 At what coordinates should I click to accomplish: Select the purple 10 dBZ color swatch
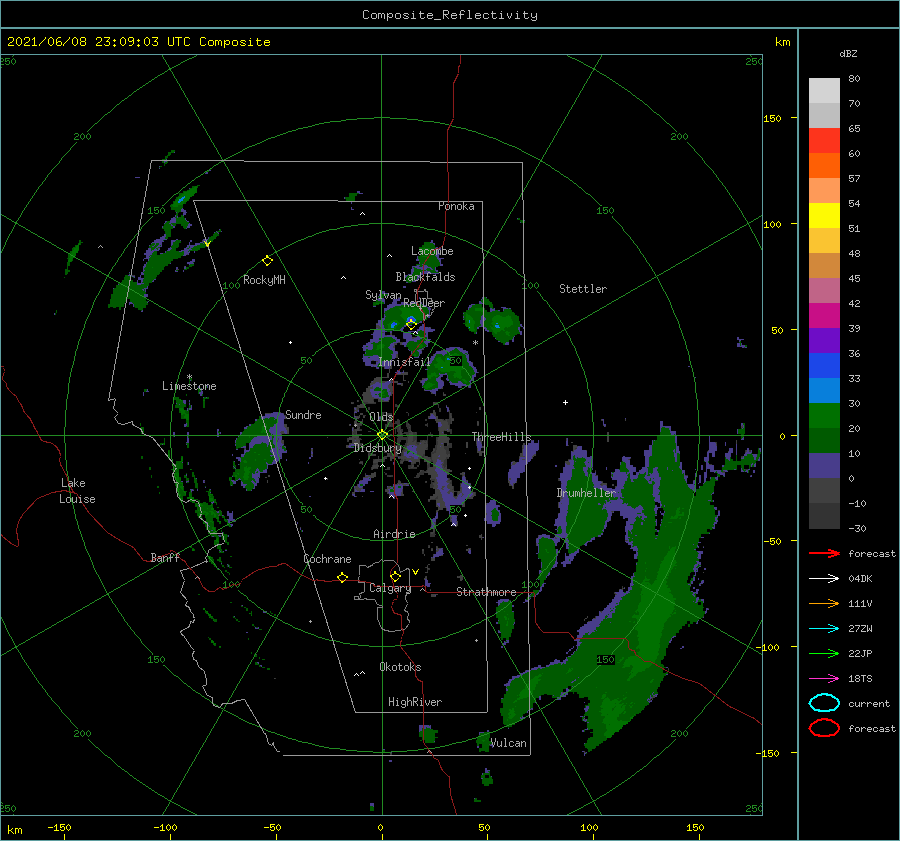tap(824, 465)
